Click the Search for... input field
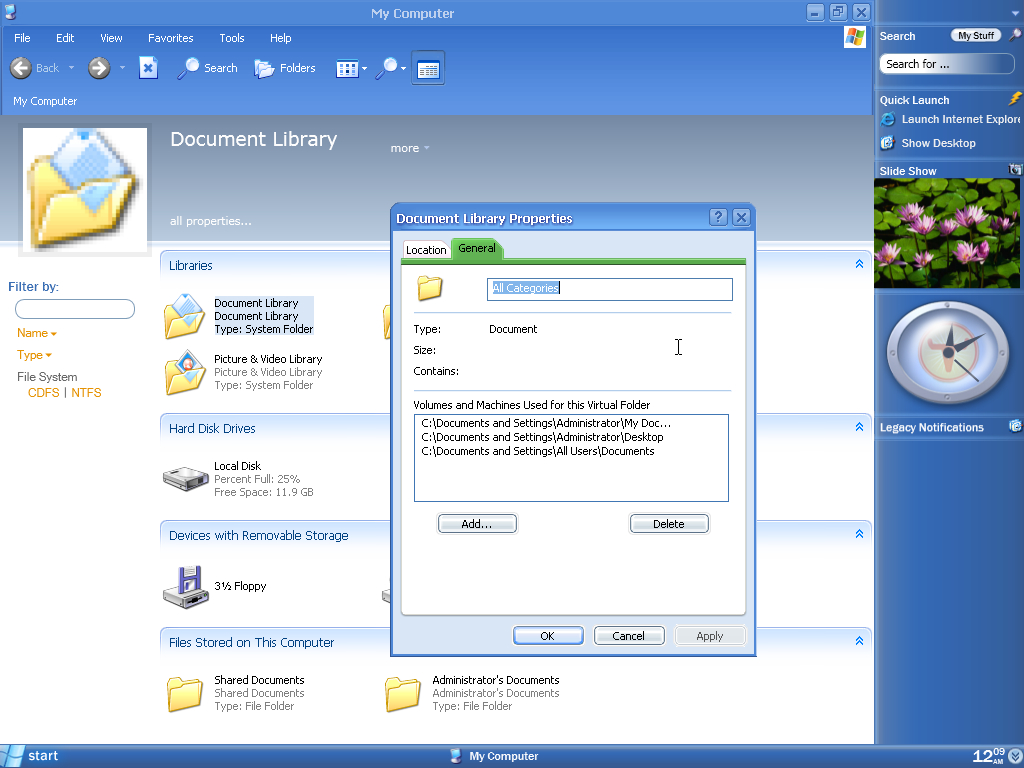 pyautogui.click(x=947, y=64)
